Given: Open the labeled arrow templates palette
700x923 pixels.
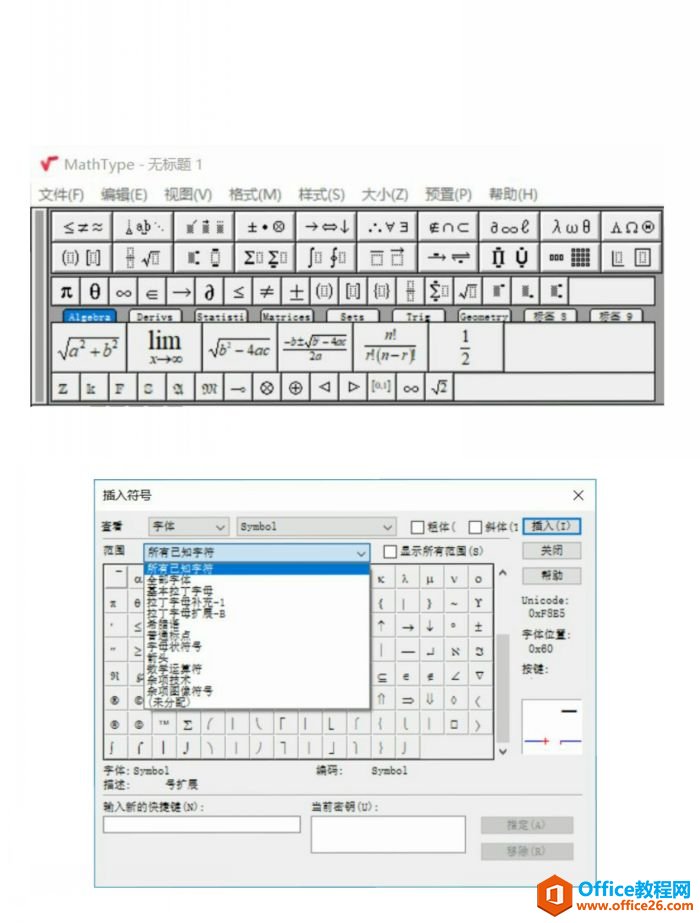Looking at the screenshot, I should point(449,257).
